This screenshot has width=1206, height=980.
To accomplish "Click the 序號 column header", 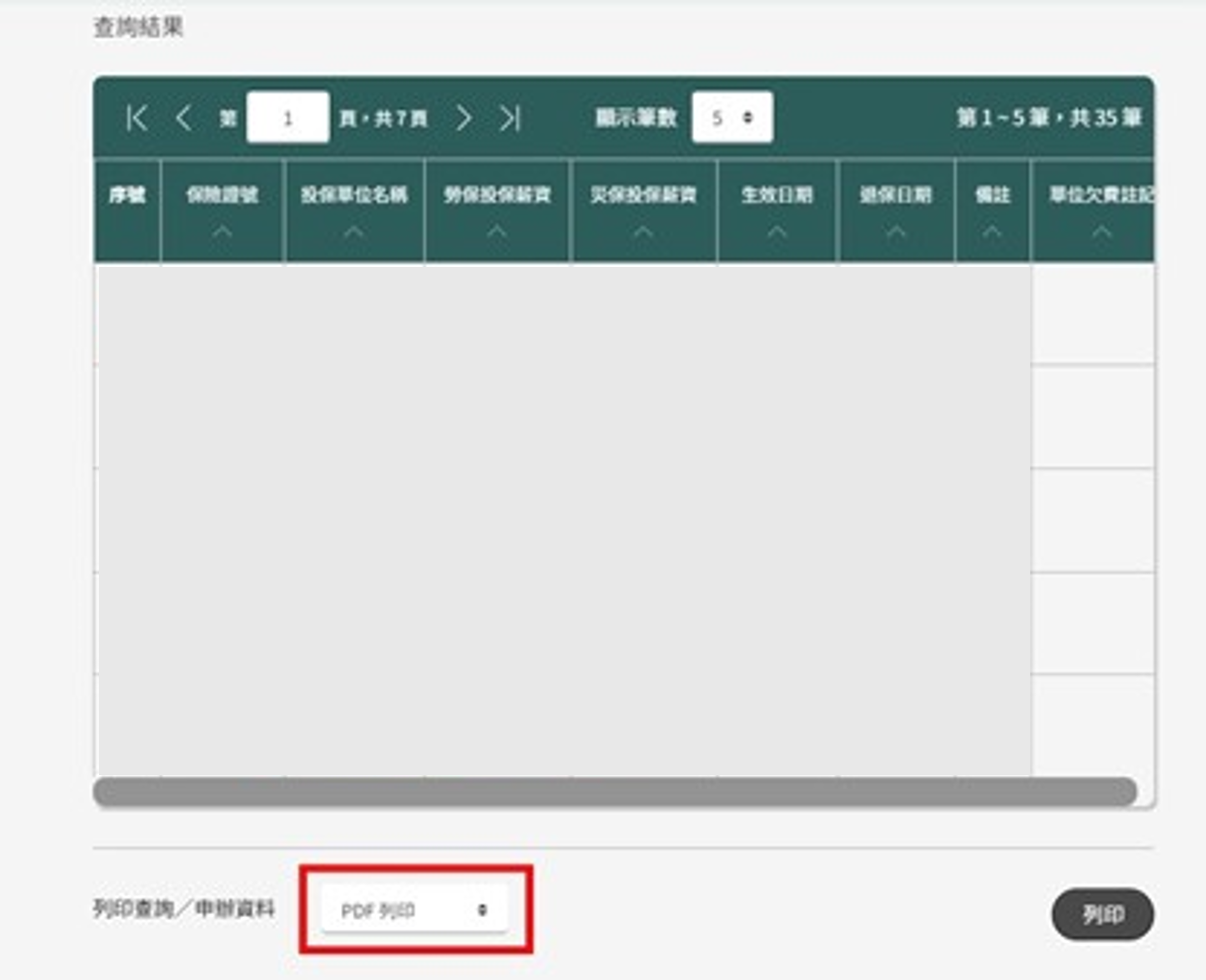I will pyautogui.click(x=127, y=196).
